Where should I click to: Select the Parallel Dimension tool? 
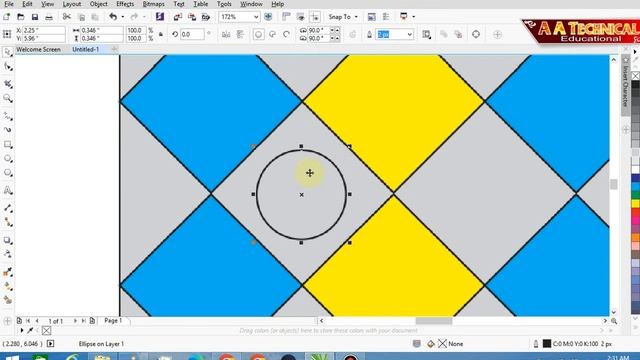click(8, 208)
